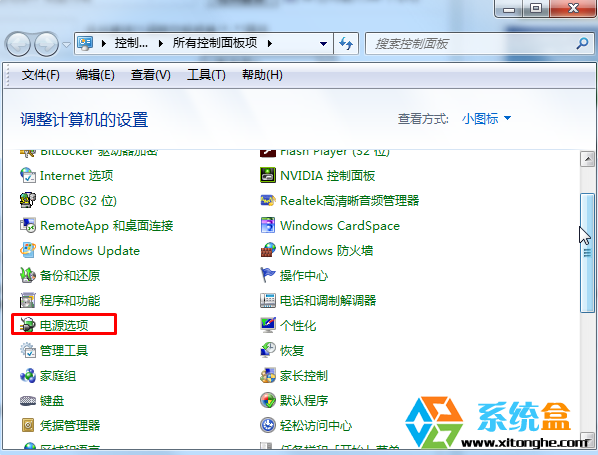This screenshot has width=598, height=455.
Task: Open the 小图标 view mode dropdown
Action: [x=486, y=119]
